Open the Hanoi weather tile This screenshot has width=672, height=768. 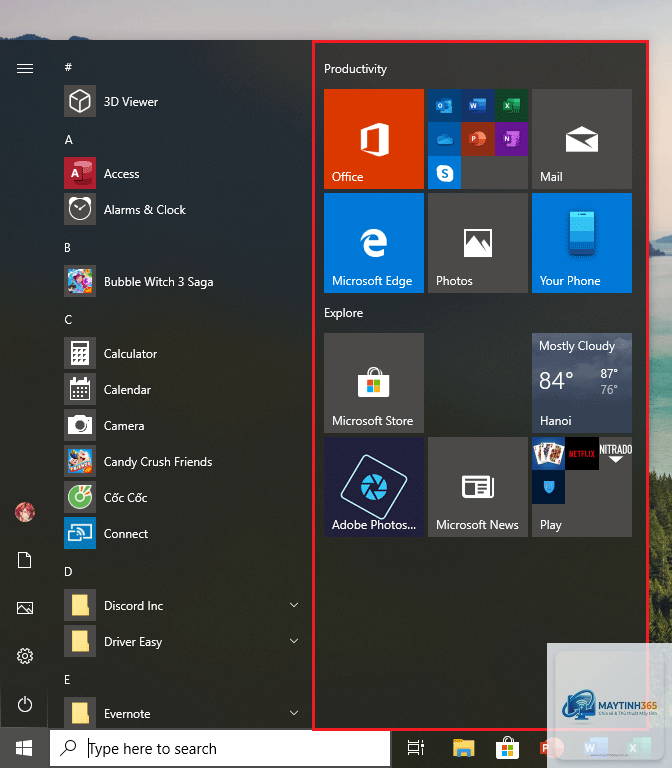point(582,383)
